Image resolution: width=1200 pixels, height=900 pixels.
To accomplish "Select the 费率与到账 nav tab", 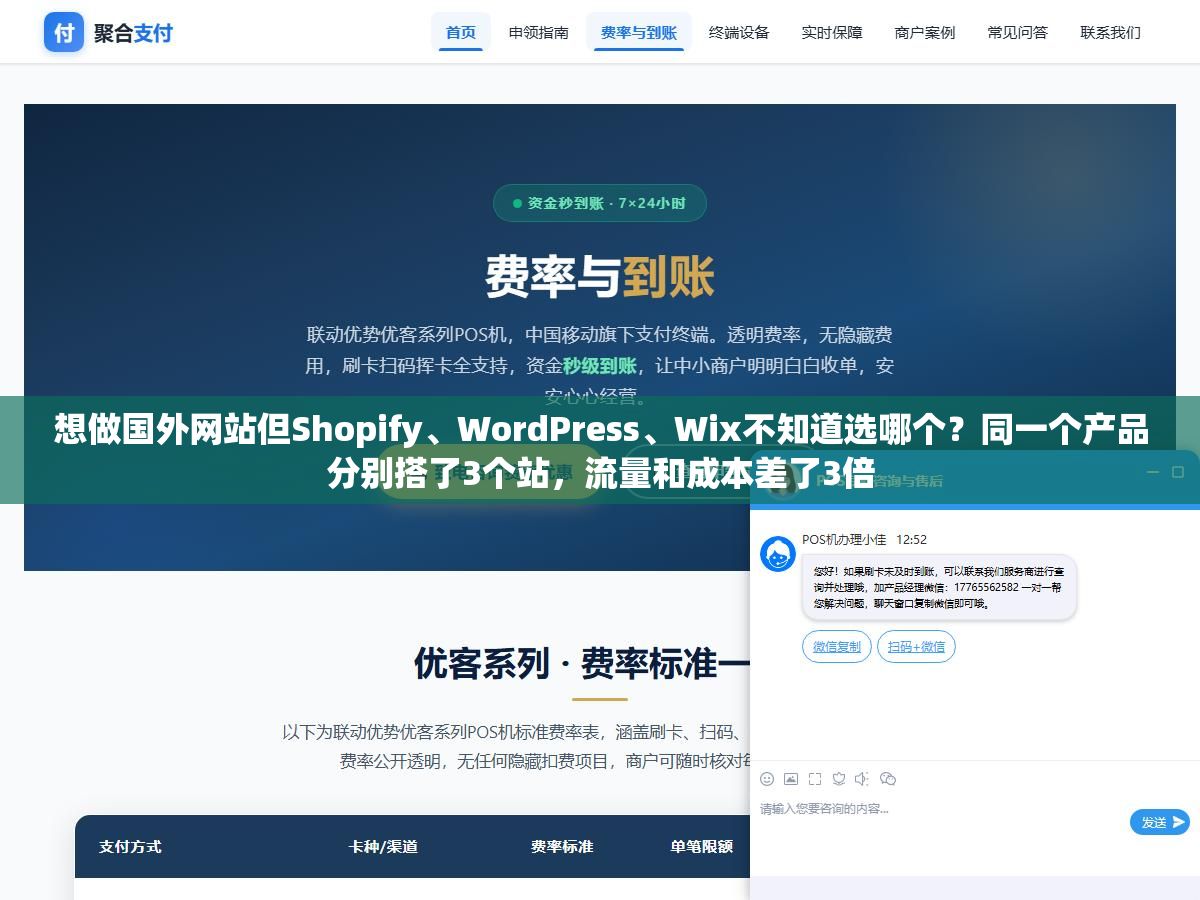I will coord(639,32).
